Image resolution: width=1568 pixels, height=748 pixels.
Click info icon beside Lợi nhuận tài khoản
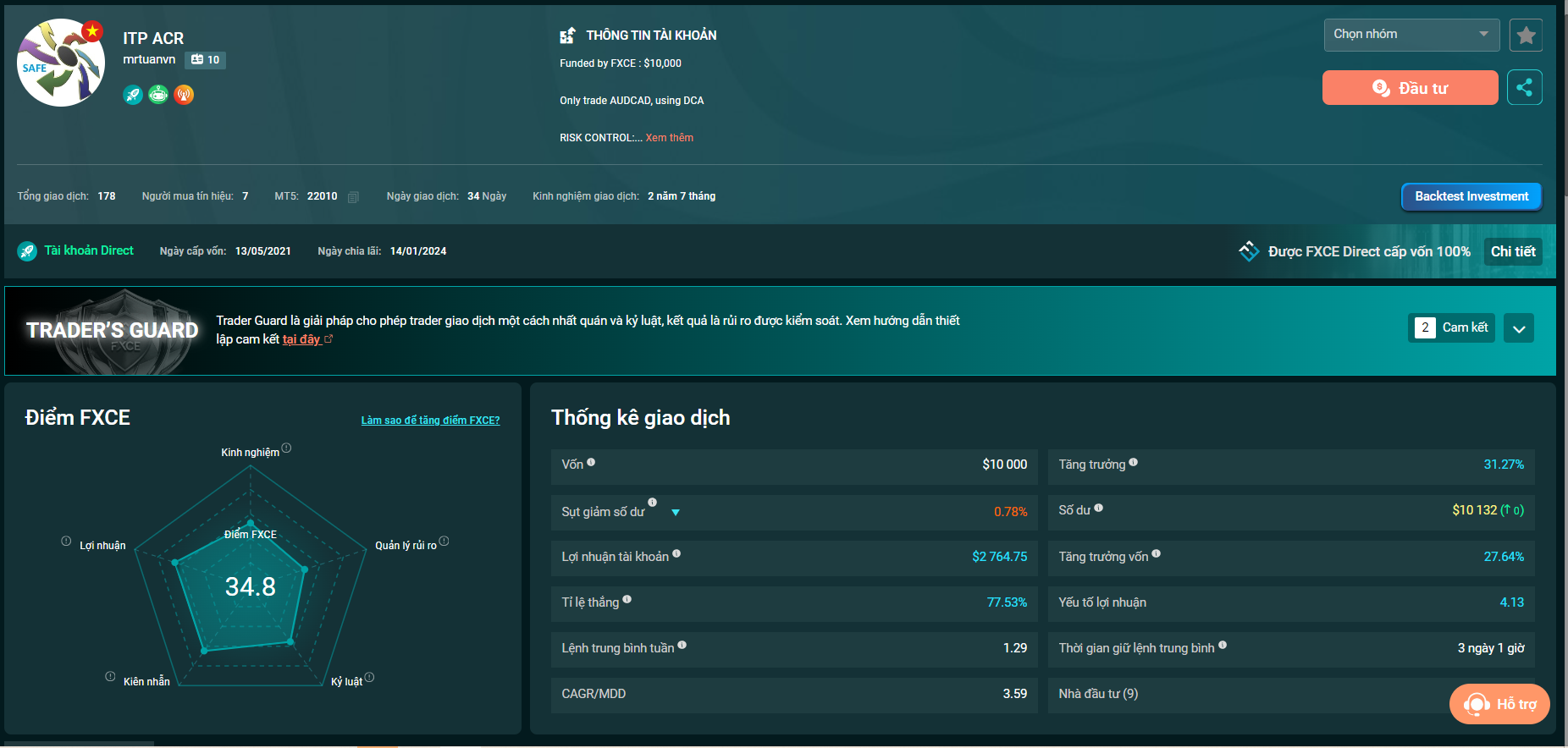(x=676, y=554)
